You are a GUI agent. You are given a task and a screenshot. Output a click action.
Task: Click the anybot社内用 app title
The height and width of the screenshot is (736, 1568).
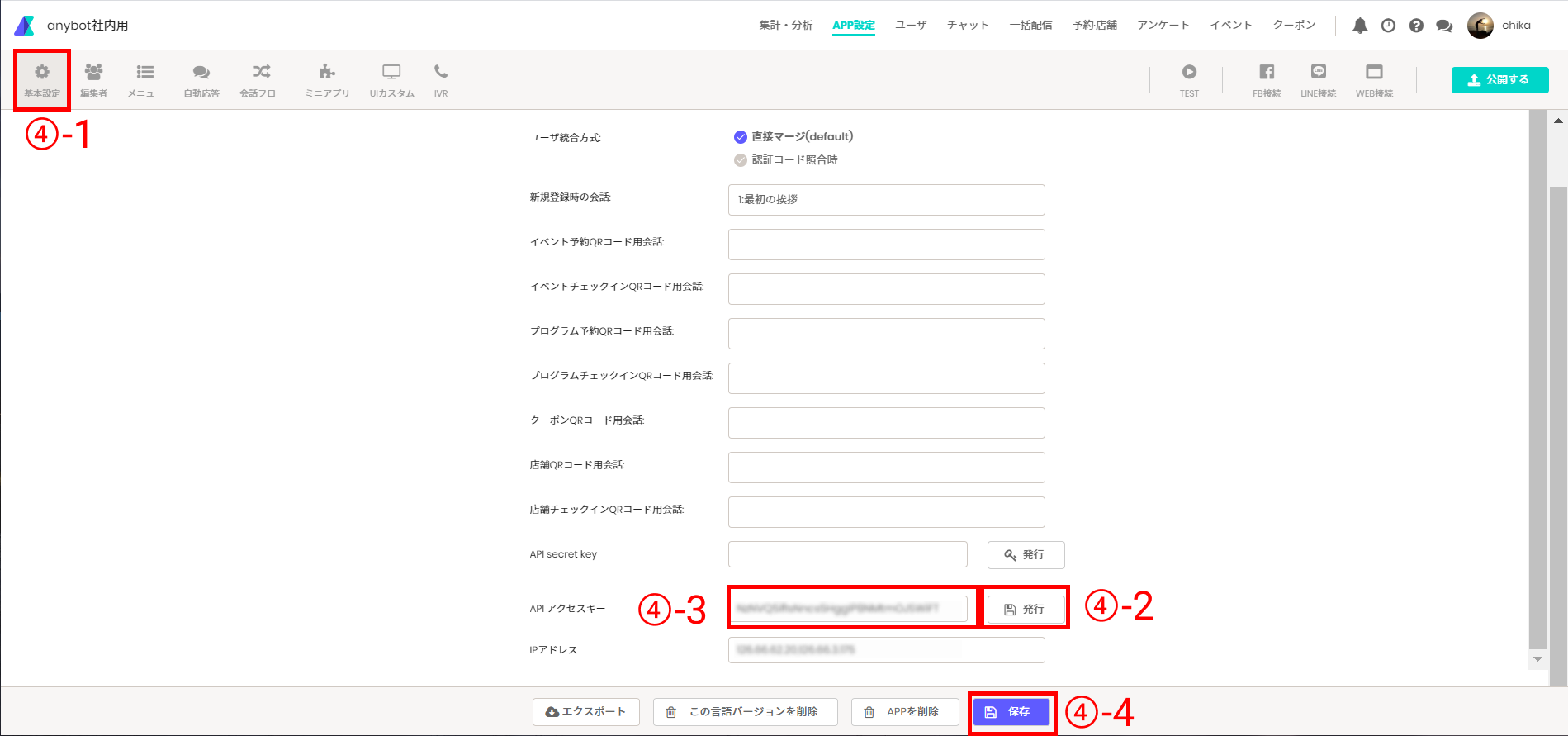[x=88, y=26]
